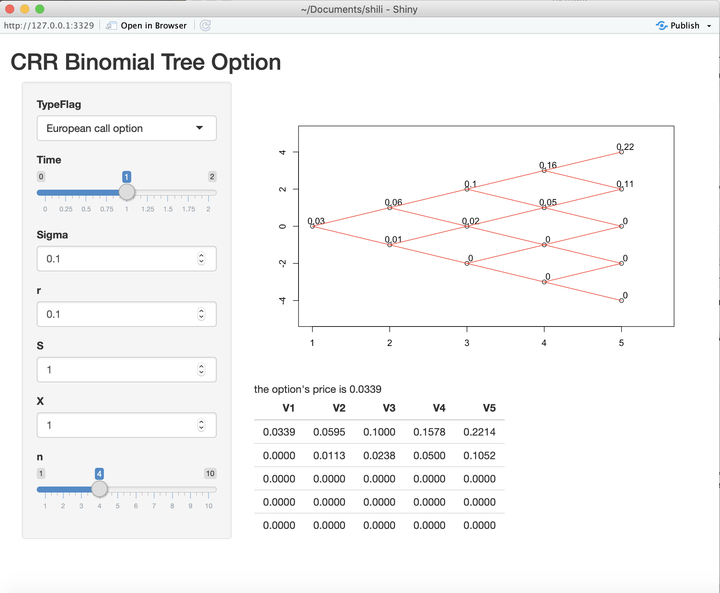Image resolution: width=720 pixels, height=593 pixels.
Task: Click the reload app icon
Action: [x=205, y=25]
